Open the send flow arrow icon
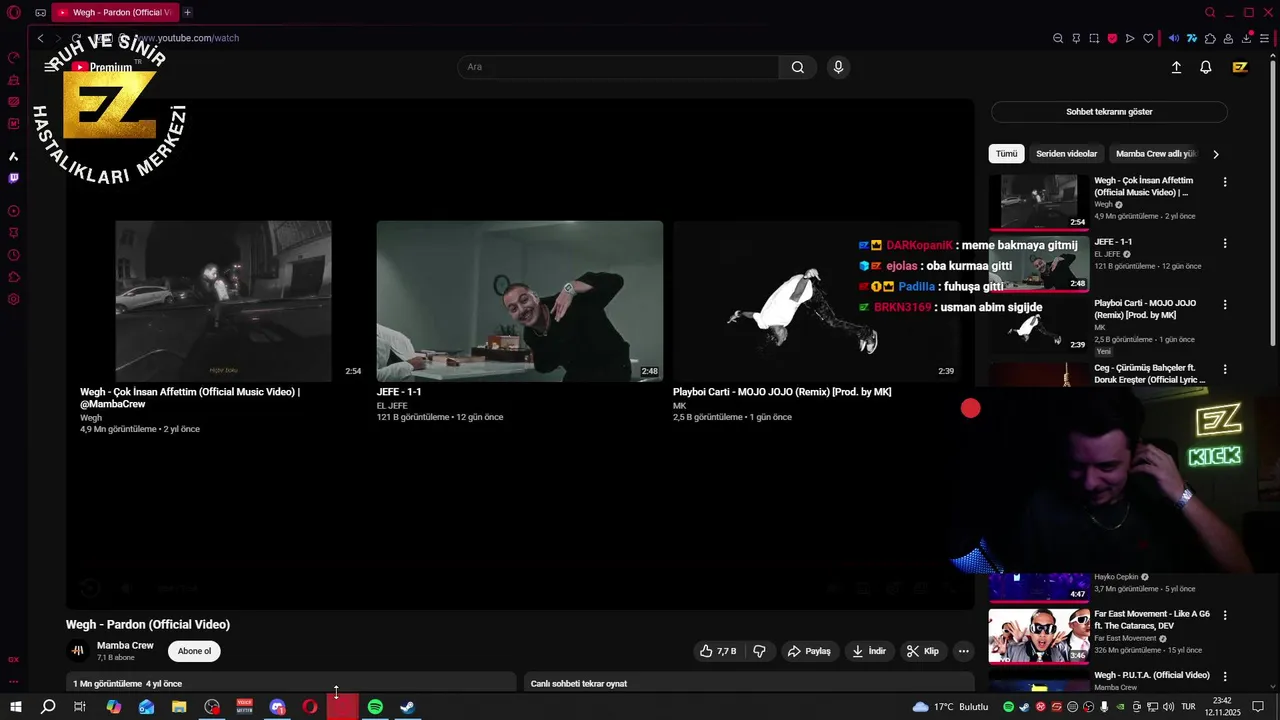The height and width of the screenshot is (720, 1280). [x=1130, y=38]
